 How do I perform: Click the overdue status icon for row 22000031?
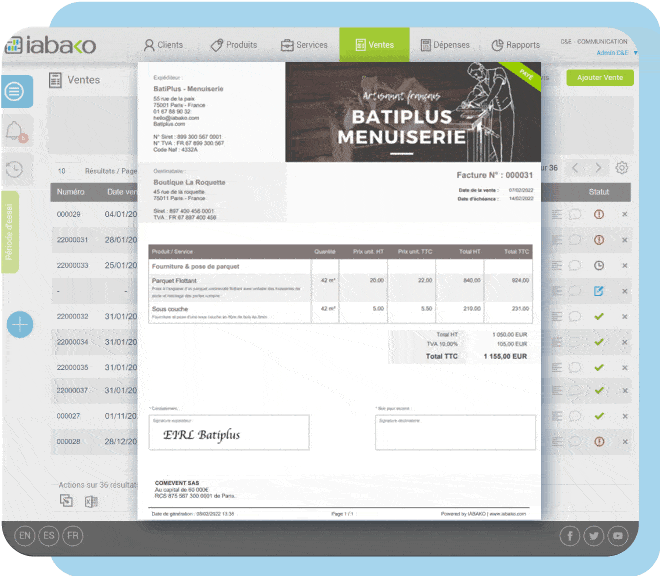[599, 240]
